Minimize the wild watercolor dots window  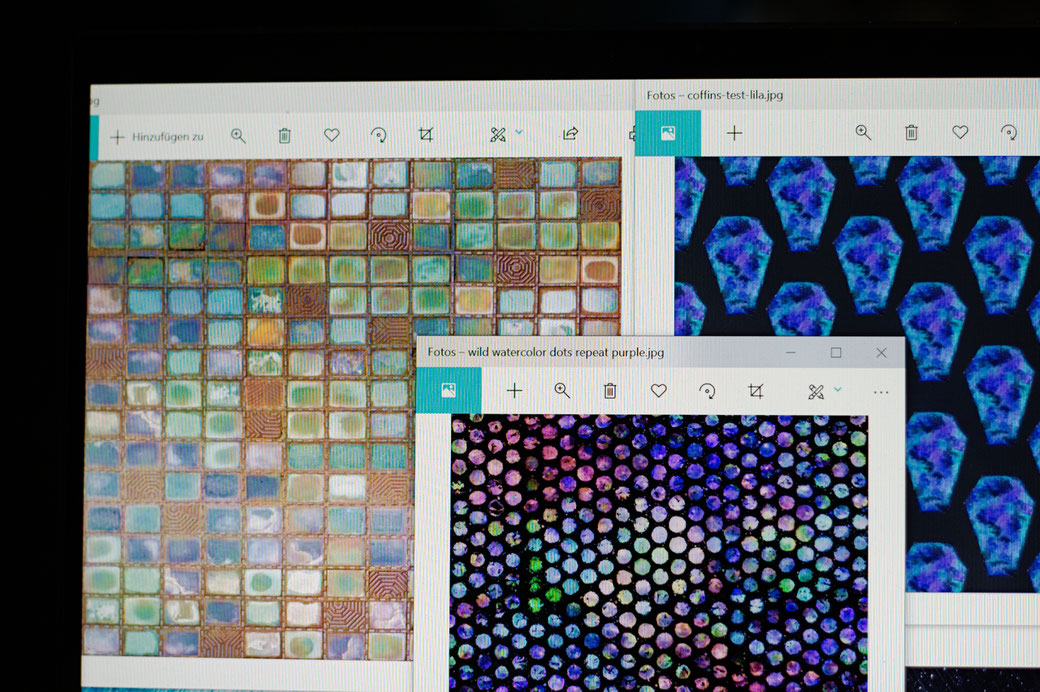click(x=791, y=352)
